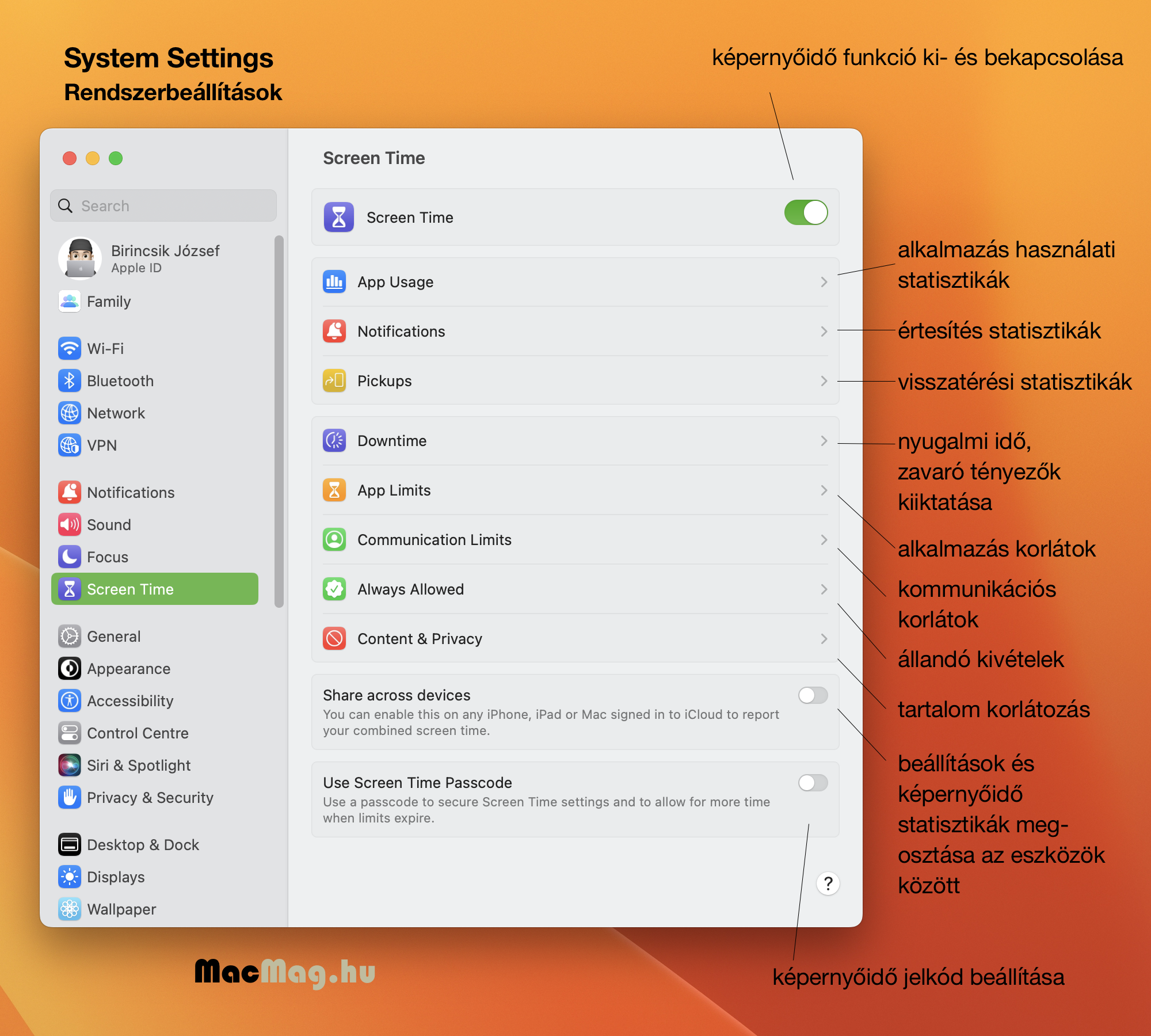The image size is (1151, 1036).
Task: Click the user avatar thumbnail
Action: pos(80,258)
